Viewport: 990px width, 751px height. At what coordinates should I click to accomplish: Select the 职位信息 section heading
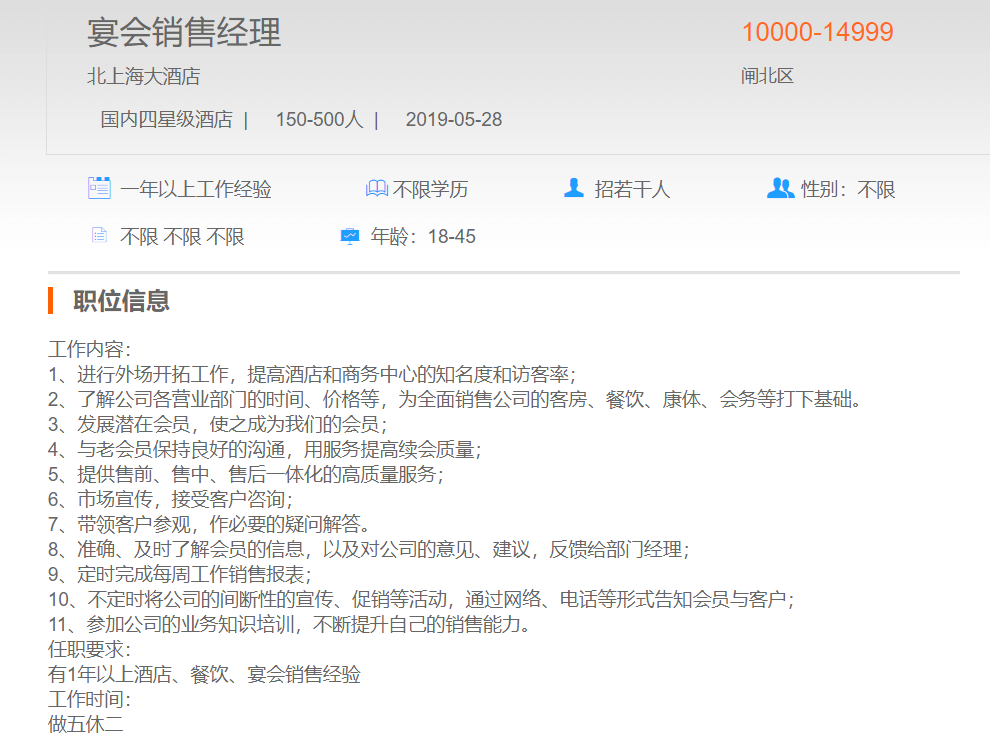[121, 301]
